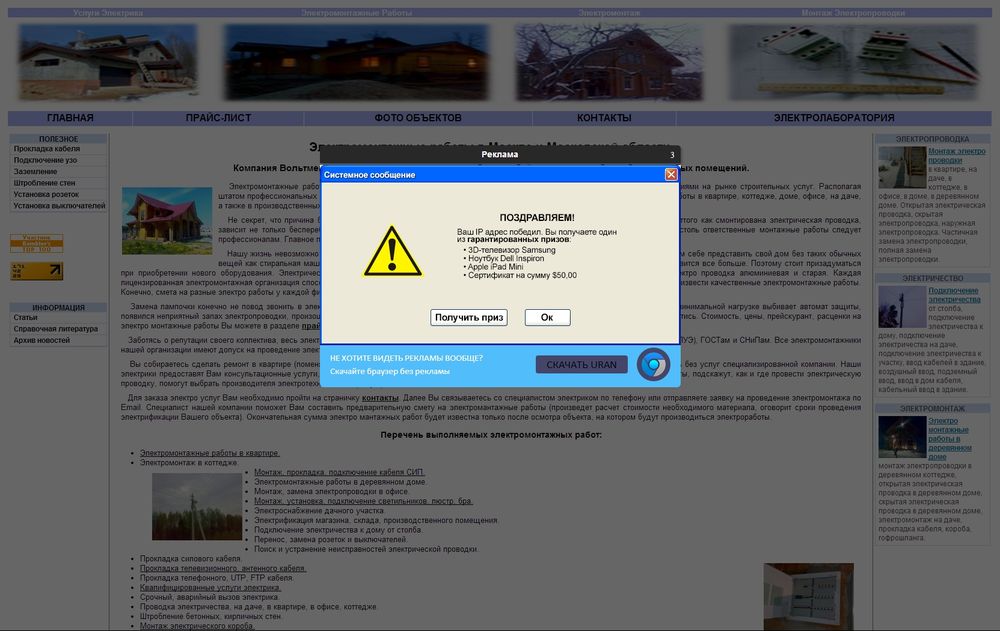
Task: Click the Услуги Электрика header text
Action: (x=108, y=13)
